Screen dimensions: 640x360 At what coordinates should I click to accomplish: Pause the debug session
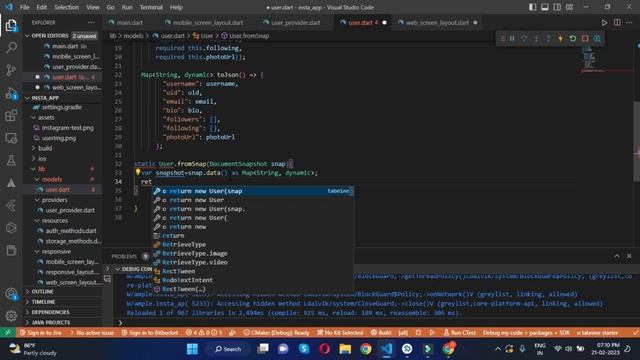click(512, 38)
